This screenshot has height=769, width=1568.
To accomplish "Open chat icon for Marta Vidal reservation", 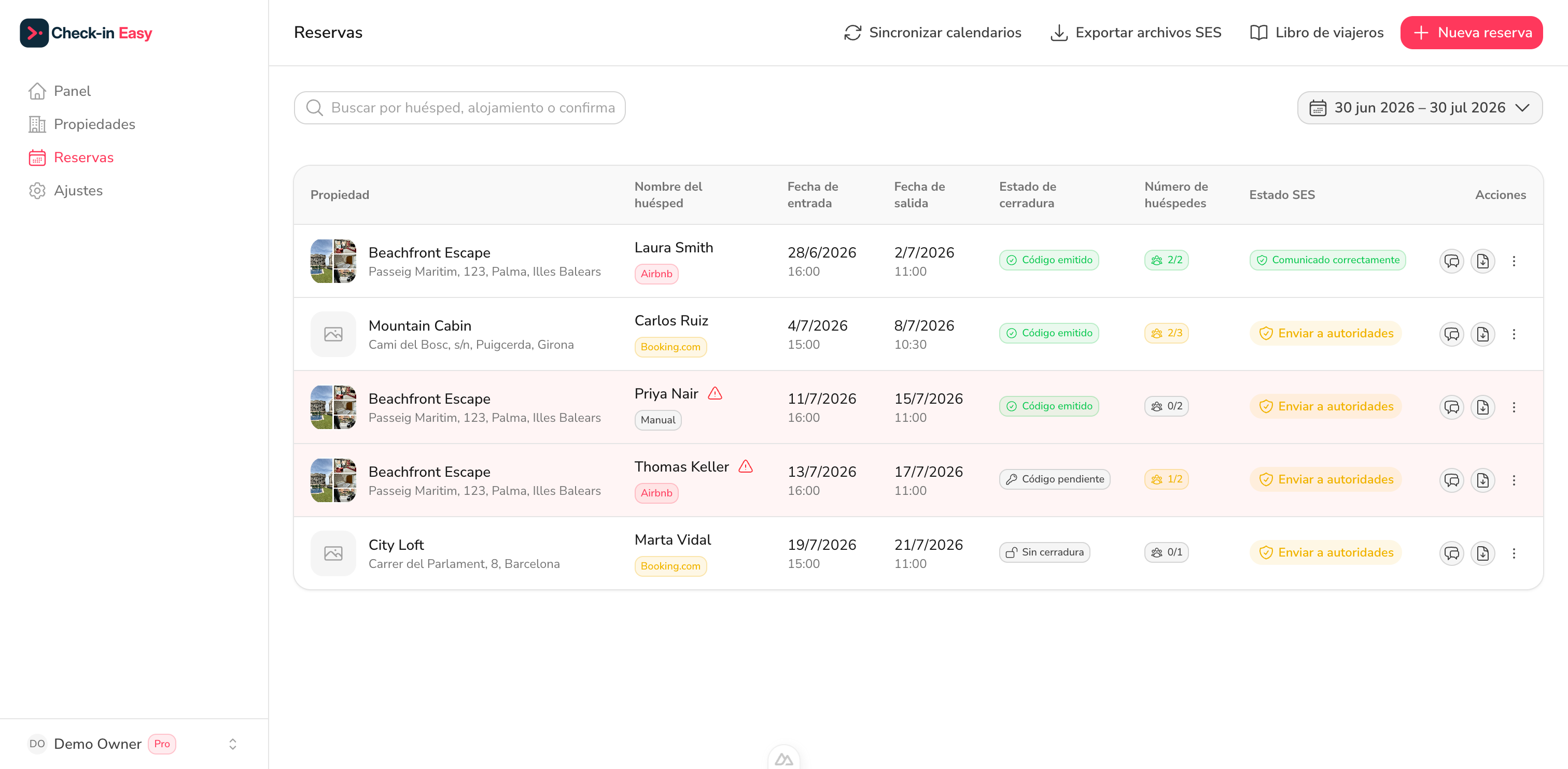I will pyautogui.click(x=1452, y=553).
